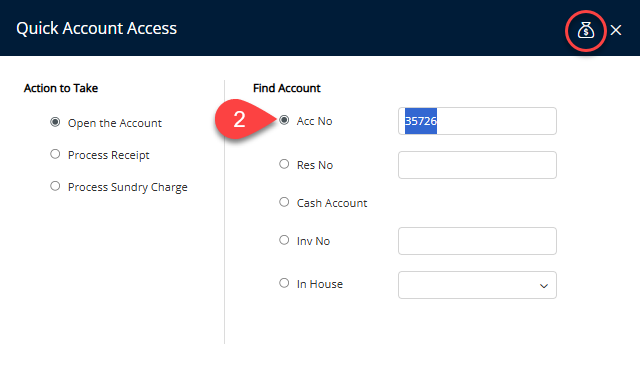Click the Action to Take heading

pyautogui.click(x=61, y=88)
